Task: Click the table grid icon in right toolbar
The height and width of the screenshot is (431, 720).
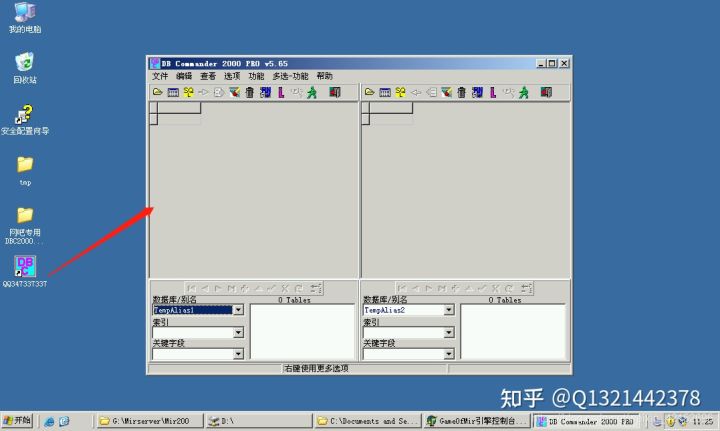Action: tap(385, 92)
